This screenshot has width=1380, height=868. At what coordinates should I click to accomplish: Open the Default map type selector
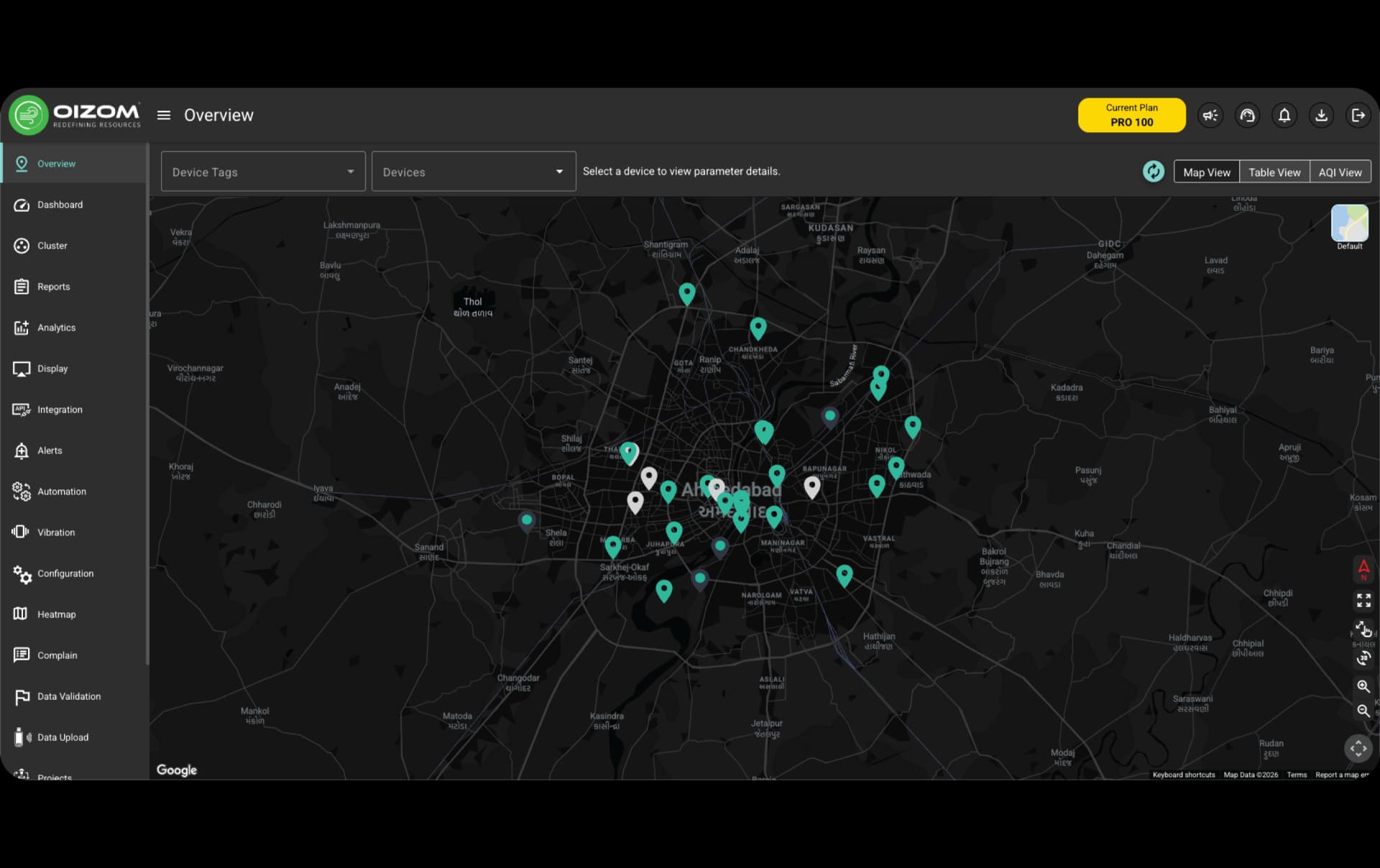click(1349, 226)
